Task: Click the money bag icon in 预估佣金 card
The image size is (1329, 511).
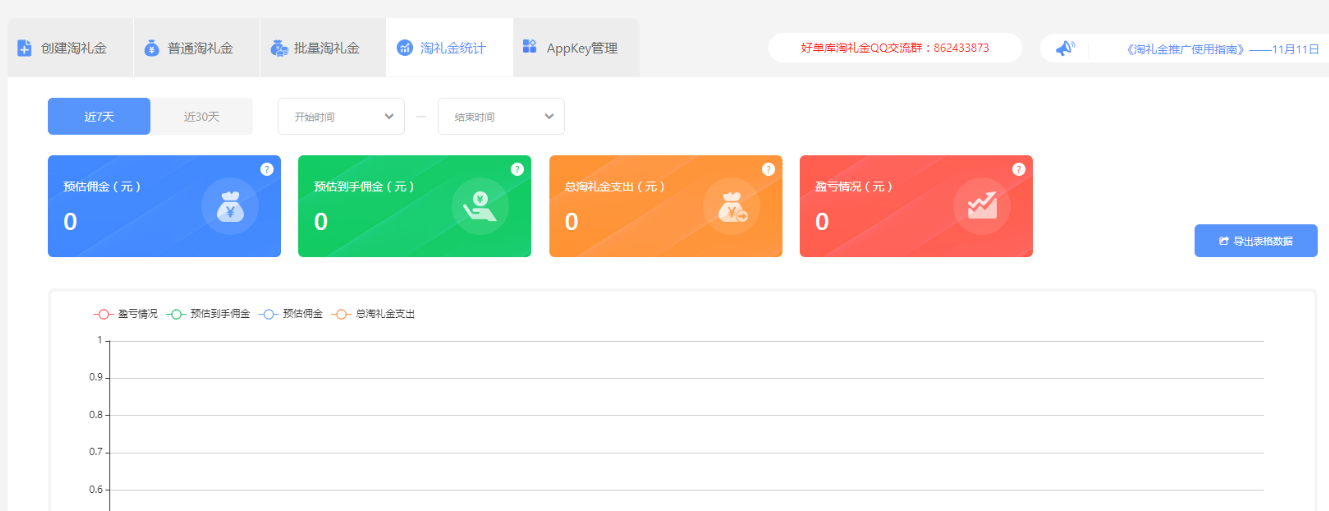Action: [230, 206]
